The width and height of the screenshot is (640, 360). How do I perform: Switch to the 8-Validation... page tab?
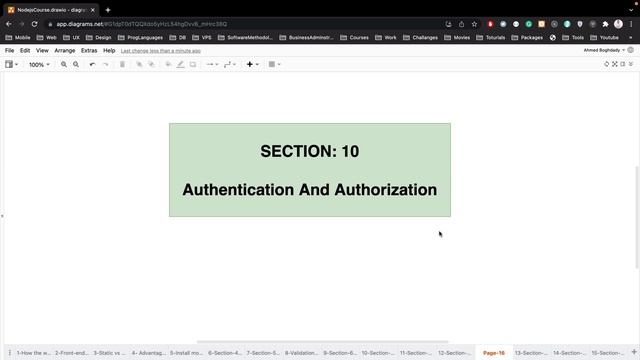pos(301,353)
